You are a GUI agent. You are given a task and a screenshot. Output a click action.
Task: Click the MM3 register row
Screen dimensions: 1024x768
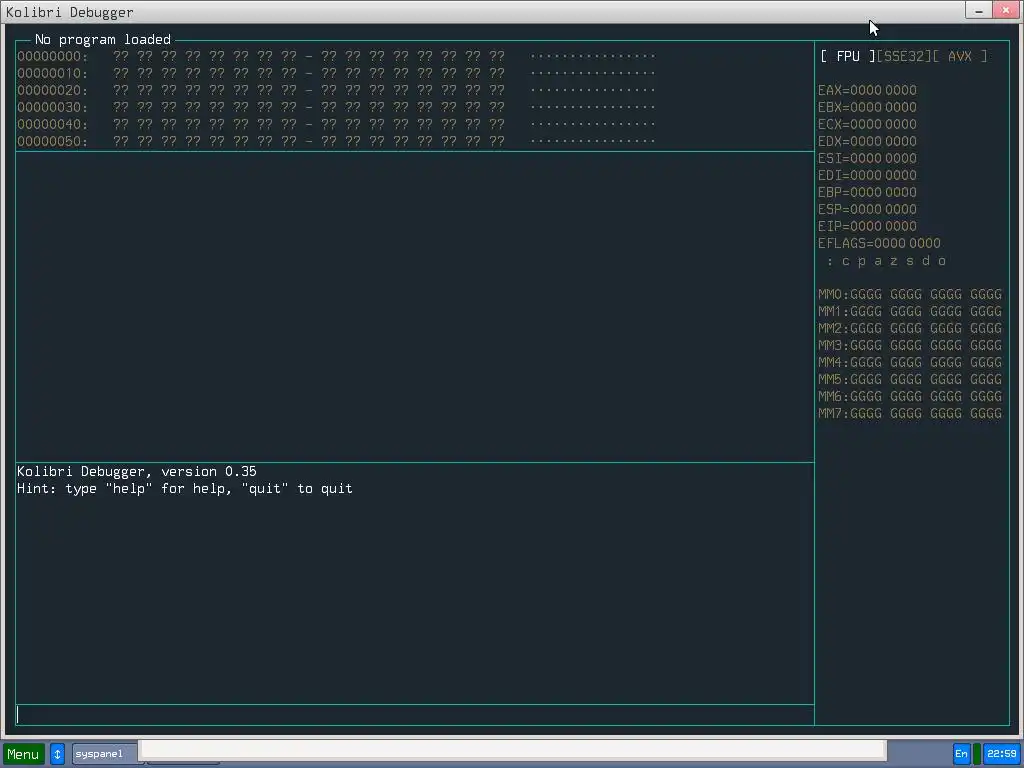click(910, 345)
